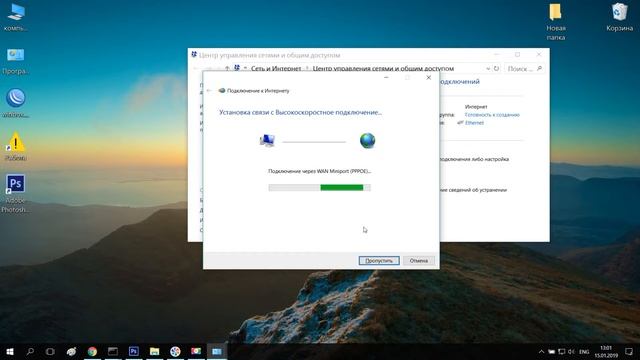The height and width of the screenshot is (360, 640).
Task: Click the Поиск search field in Network Center
Action: [x=524, y=69]
